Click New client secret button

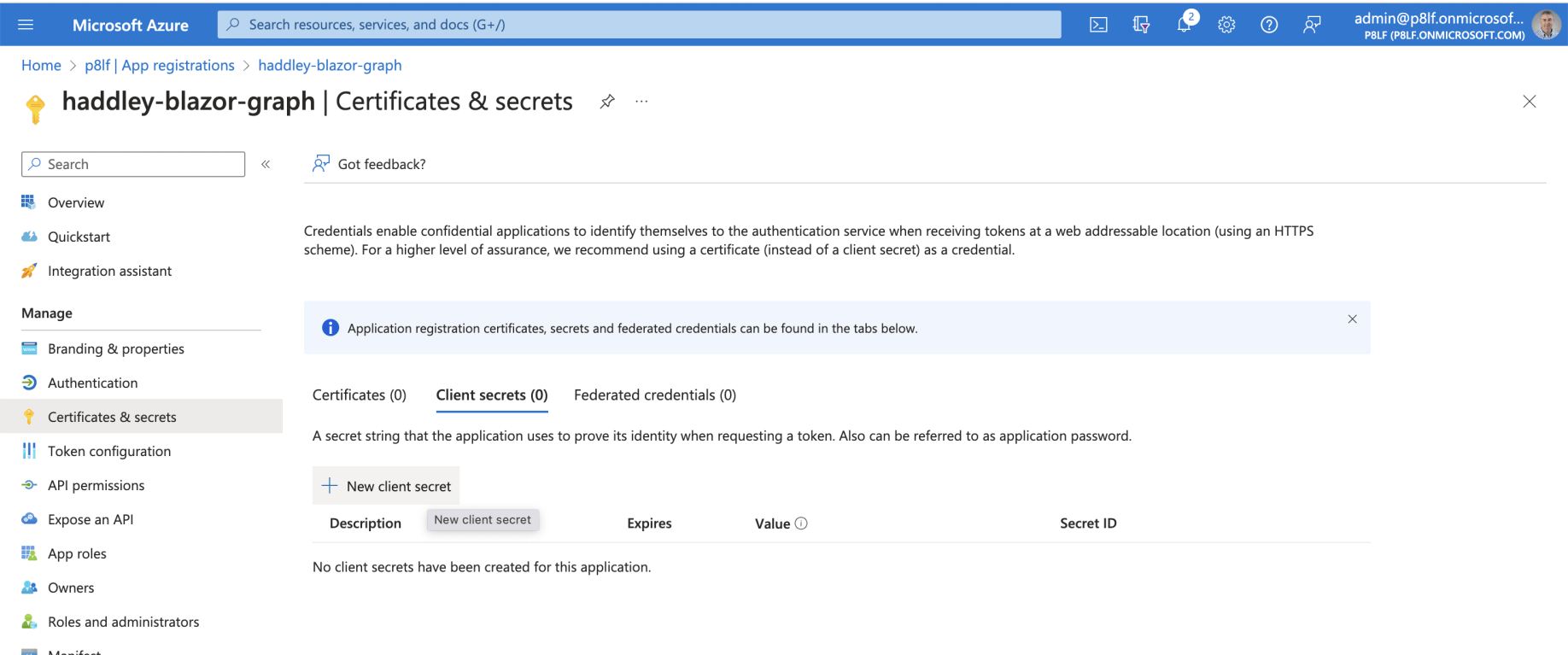[386, 486]
